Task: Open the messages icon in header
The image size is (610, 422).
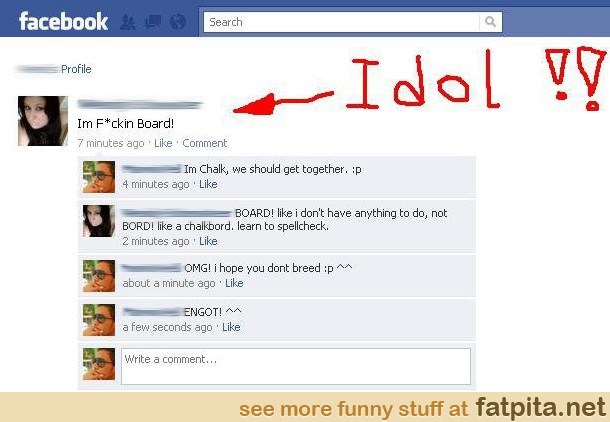Action: click(x=152, y=22)
